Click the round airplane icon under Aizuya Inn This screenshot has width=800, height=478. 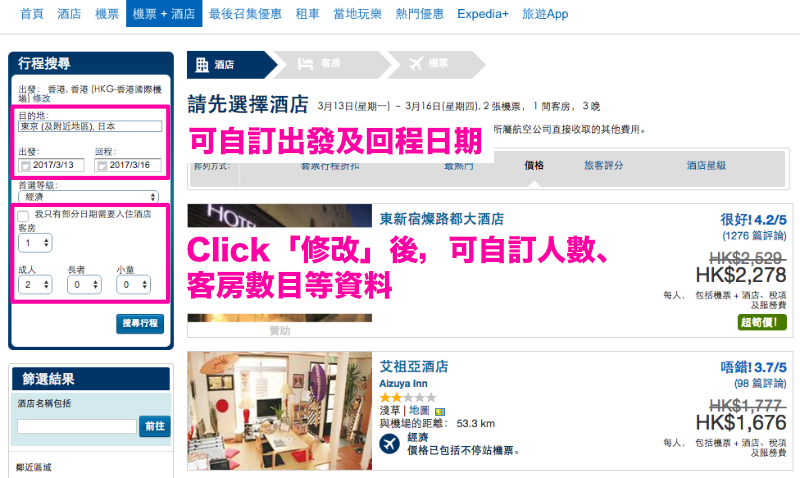pyautogui.click(x=390, y=443)
